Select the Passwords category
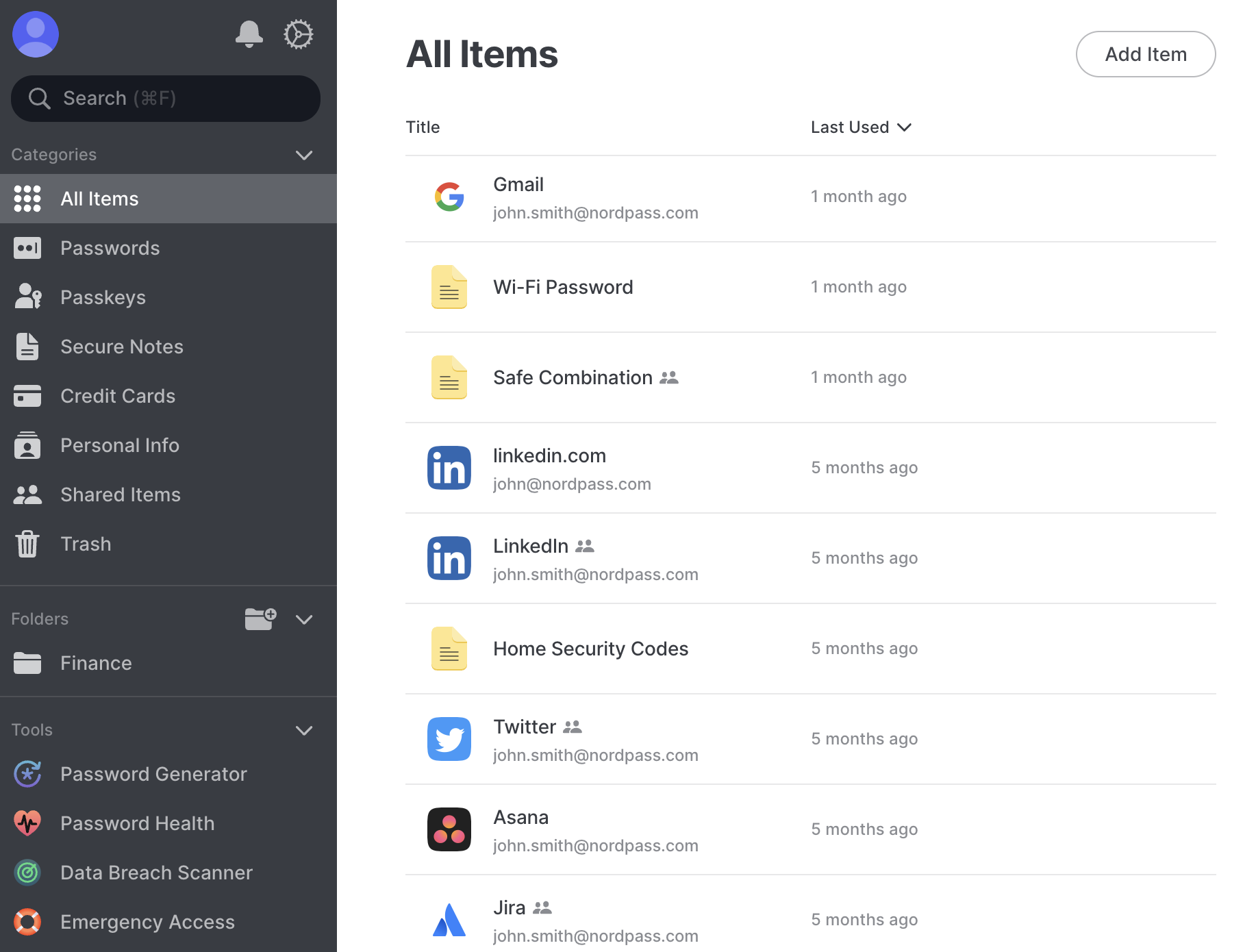This screenshot has height=952, width=1256. click(110, 248)
